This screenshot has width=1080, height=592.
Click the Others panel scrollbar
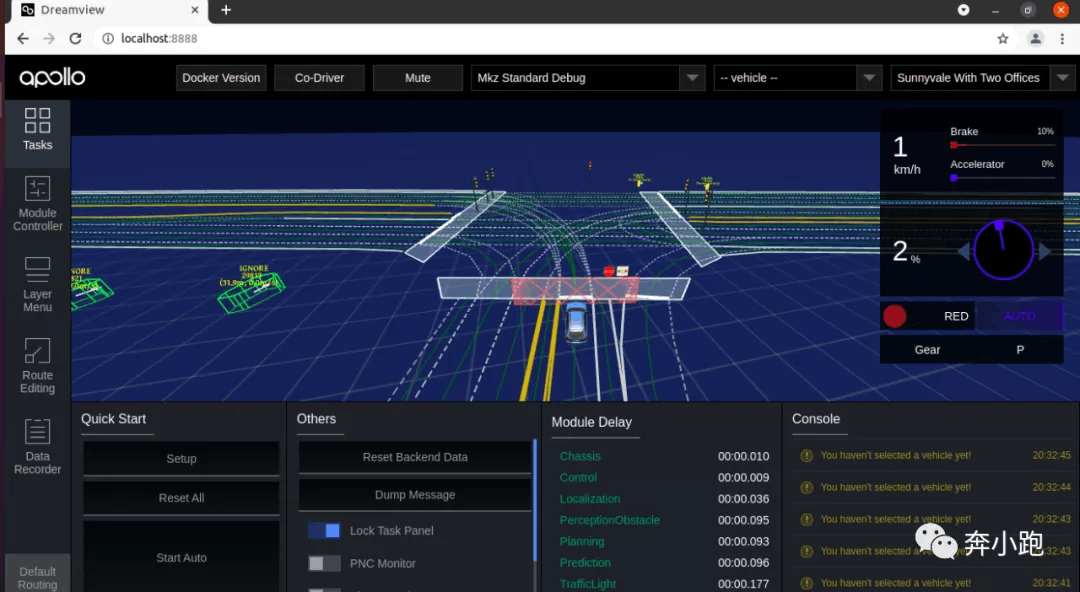point(534,500)
